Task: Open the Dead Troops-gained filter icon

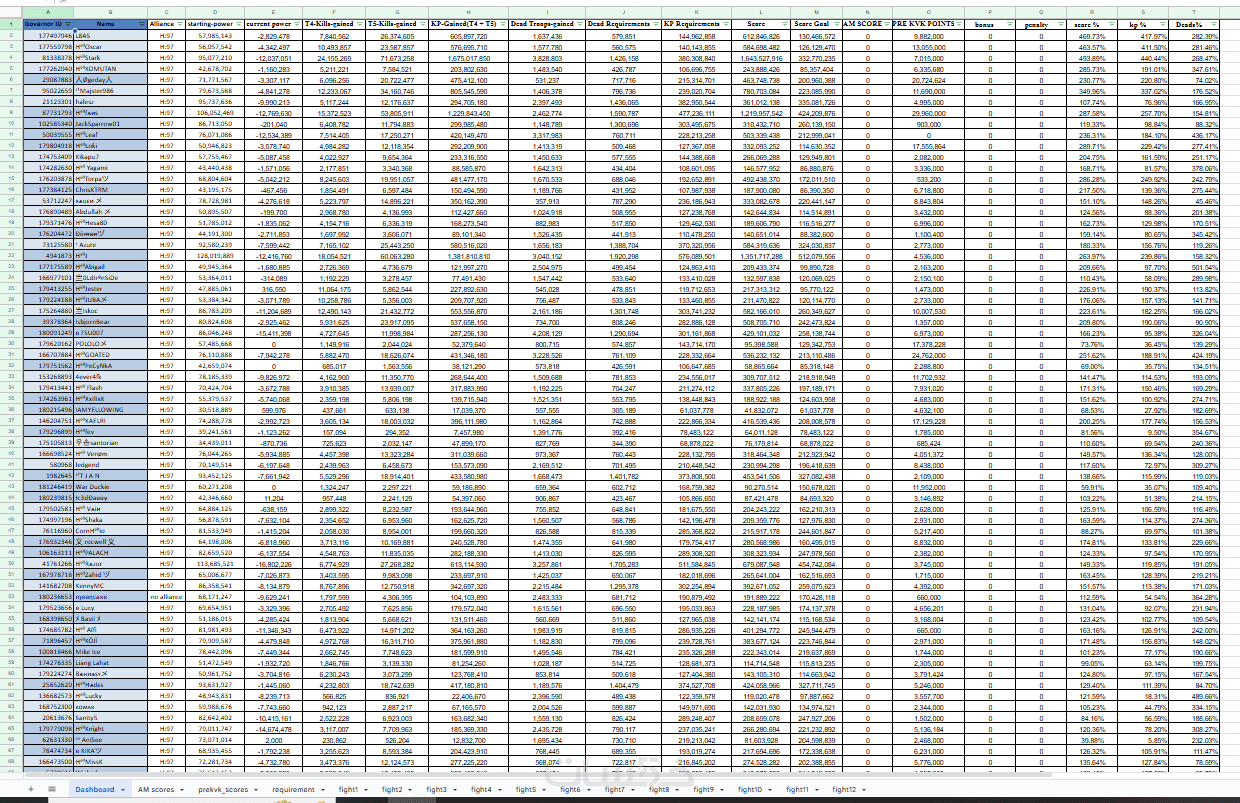Action: [579, 24]
